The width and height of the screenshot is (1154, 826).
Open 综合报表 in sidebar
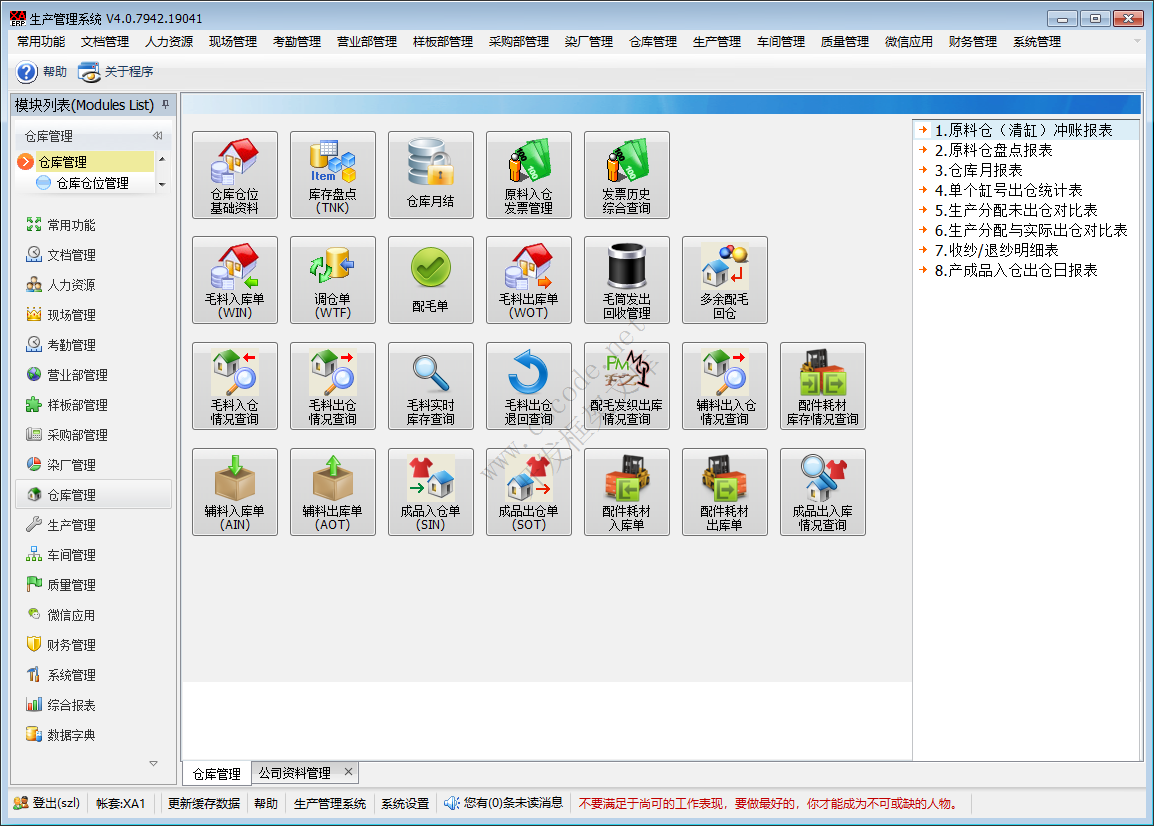tap(71, 705)
